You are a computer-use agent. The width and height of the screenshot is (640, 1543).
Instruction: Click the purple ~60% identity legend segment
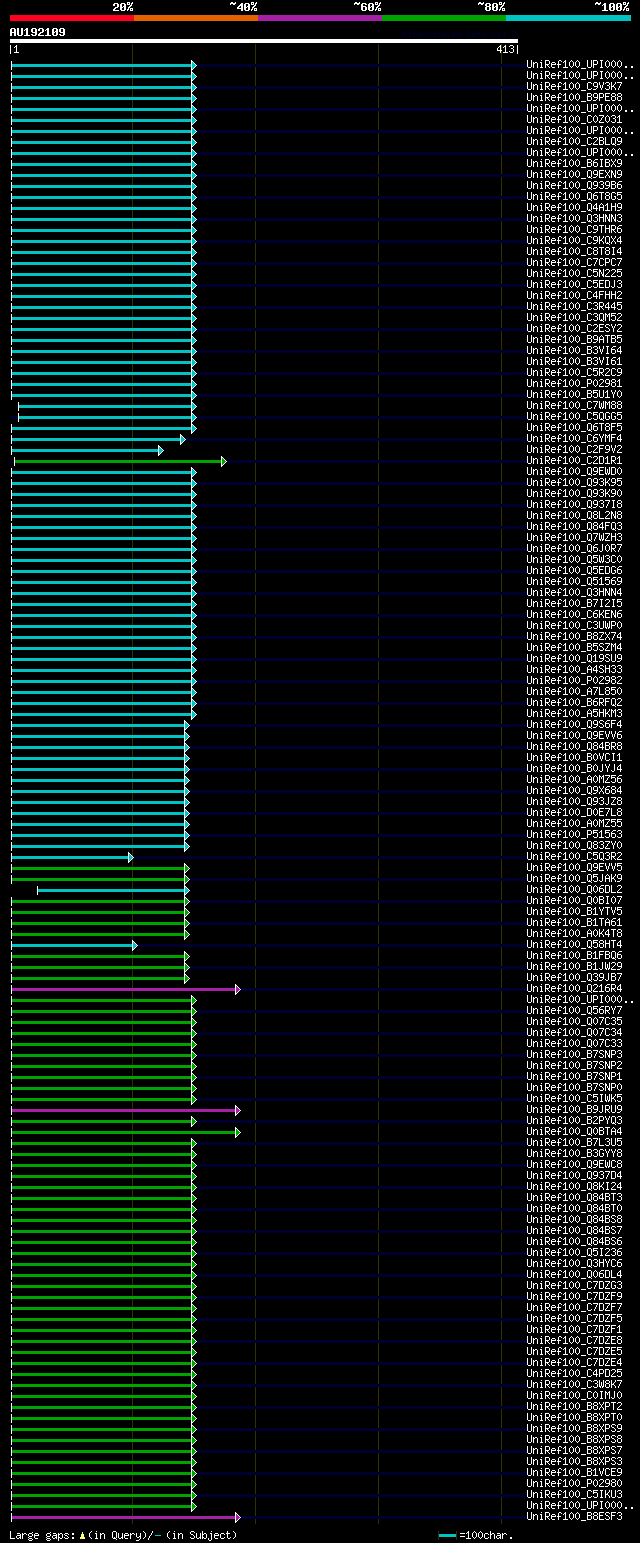pyautogui.click(x=320, y=18)
